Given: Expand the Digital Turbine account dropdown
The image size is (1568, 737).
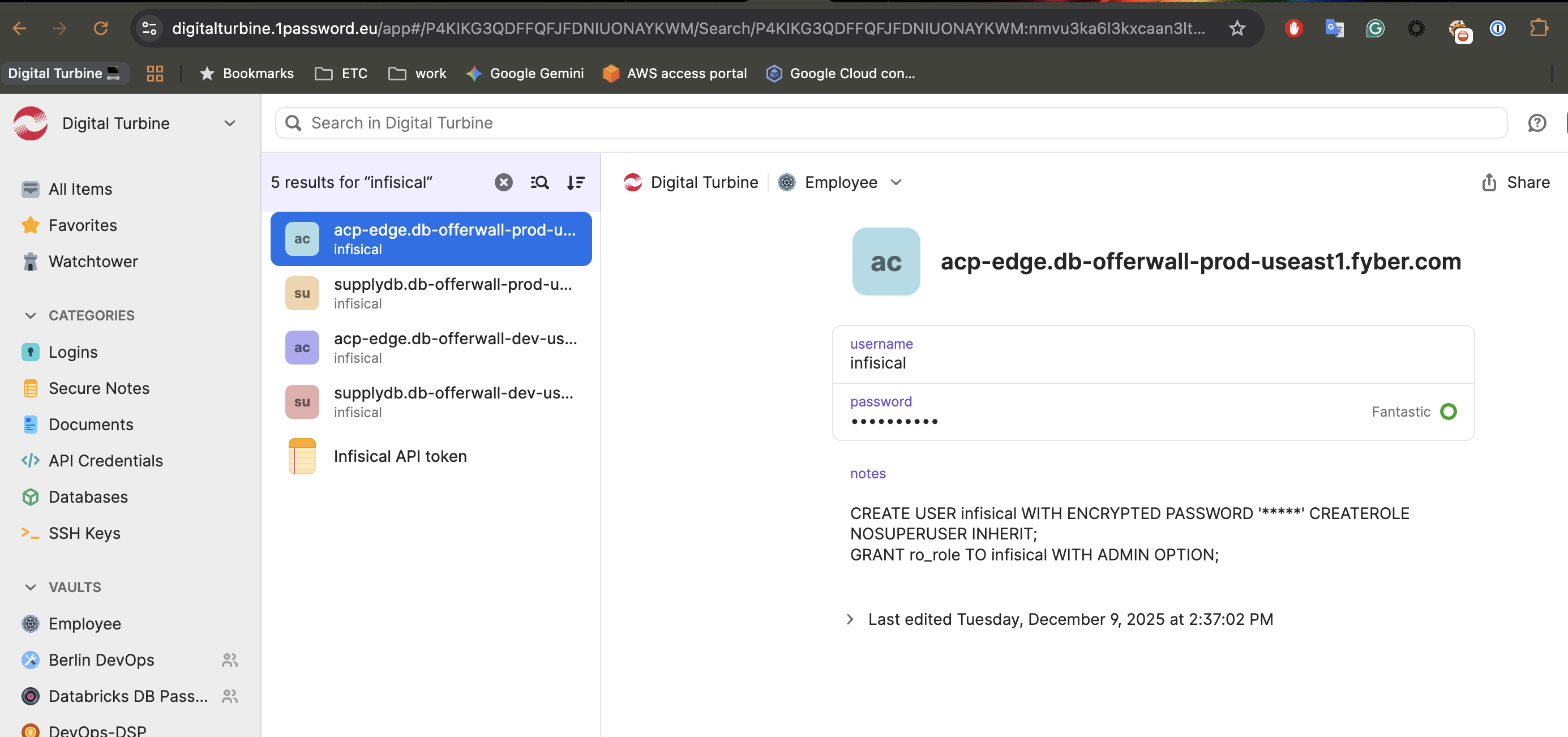Looking at the screenshot, I should point(229,123).
